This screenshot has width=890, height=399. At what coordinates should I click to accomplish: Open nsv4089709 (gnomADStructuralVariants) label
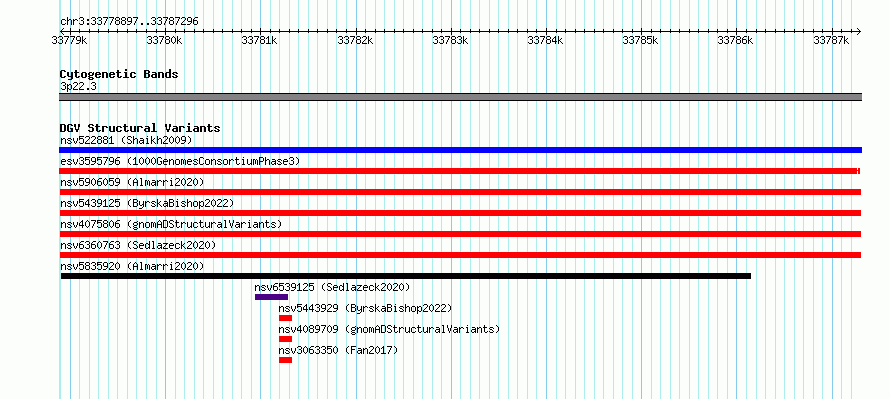coord(389,329)
